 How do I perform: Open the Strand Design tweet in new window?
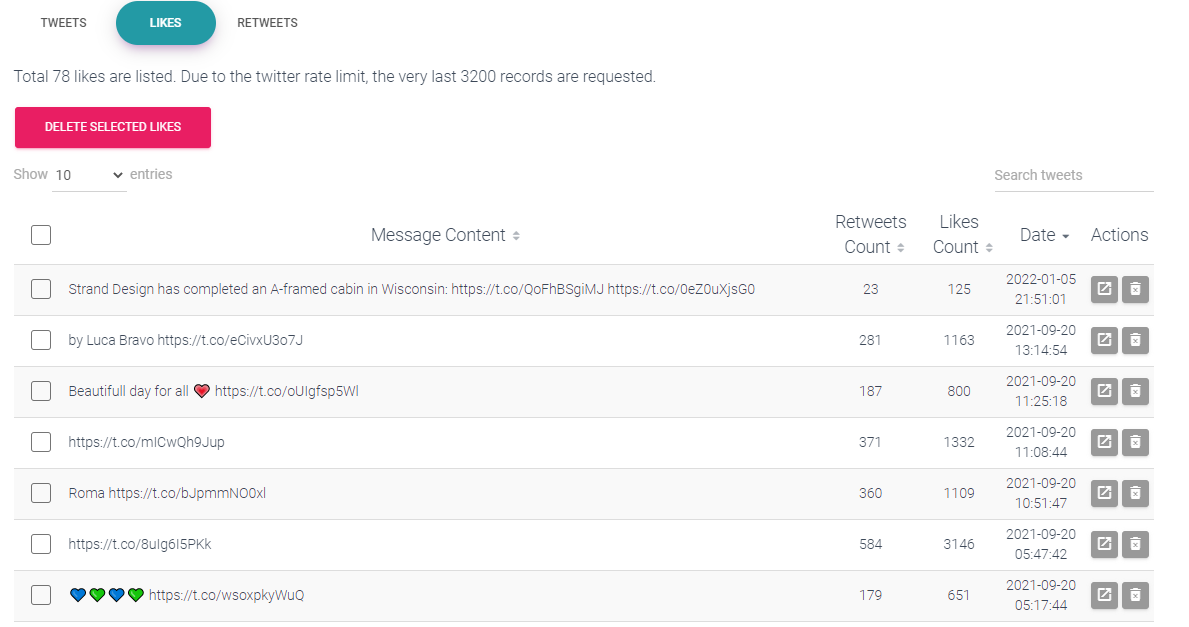click(x=1104, y=289)
